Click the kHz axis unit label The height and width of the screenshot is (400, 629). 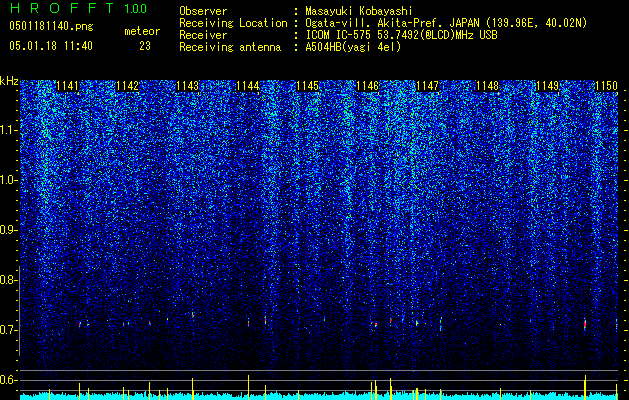pos(9,81)
